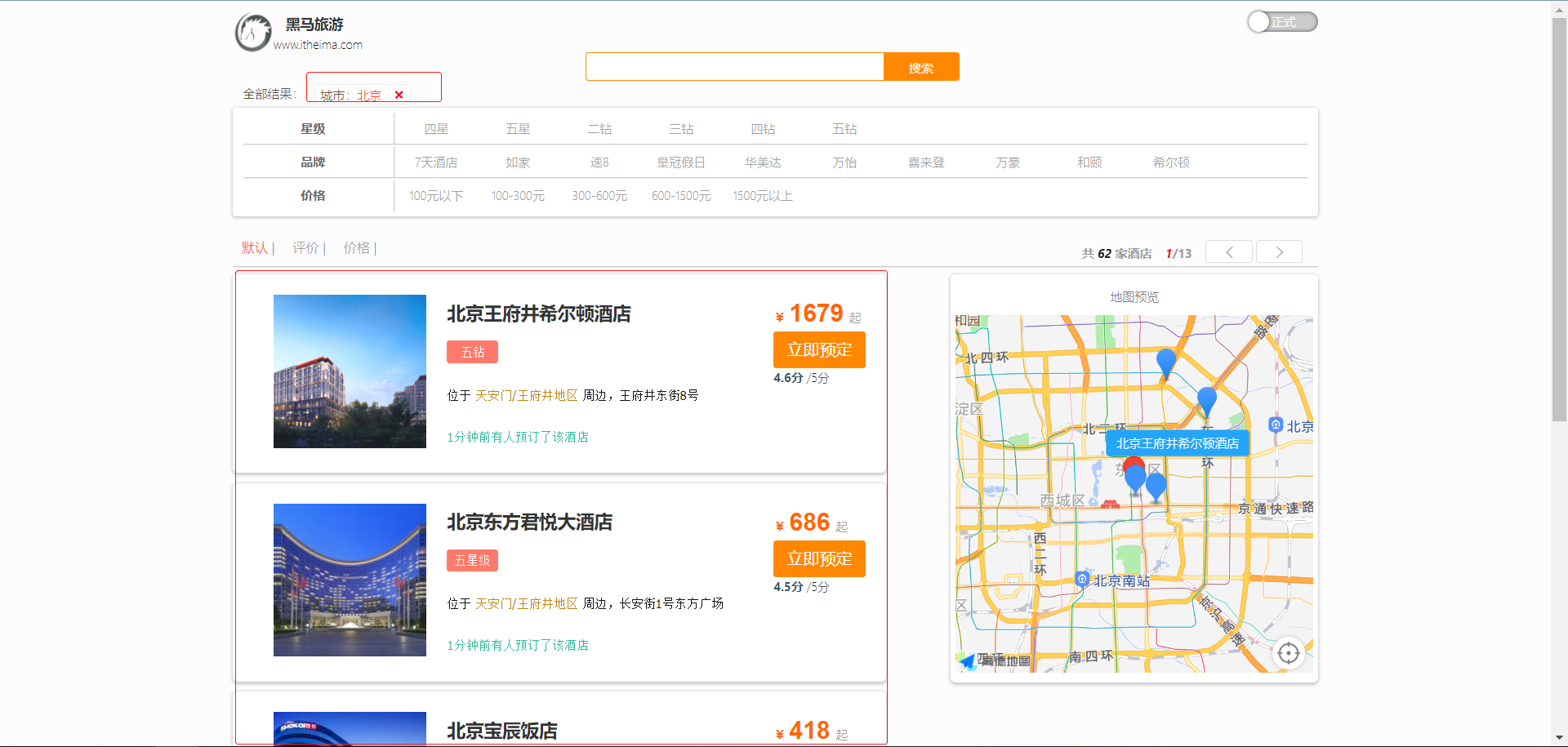
Task: Click map label 北京王府井希尔顿酒店 tooltip
Action: point(1177,443)
